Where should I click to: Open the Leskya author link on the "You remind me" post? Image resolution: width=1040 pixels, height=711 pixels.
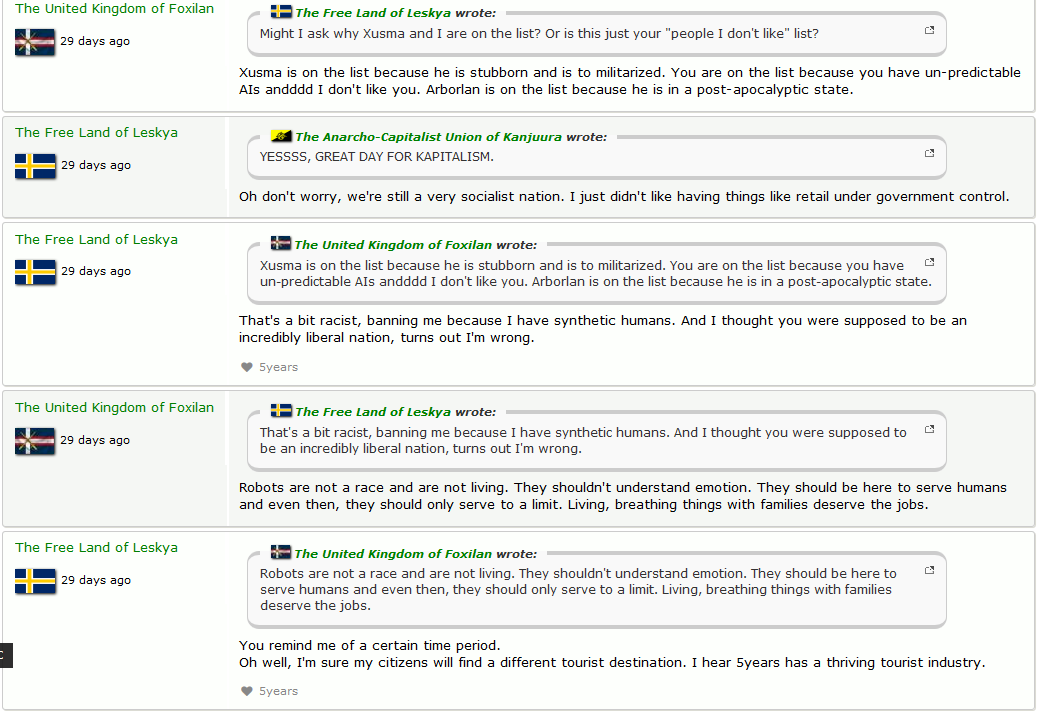(x=96, y=547)
